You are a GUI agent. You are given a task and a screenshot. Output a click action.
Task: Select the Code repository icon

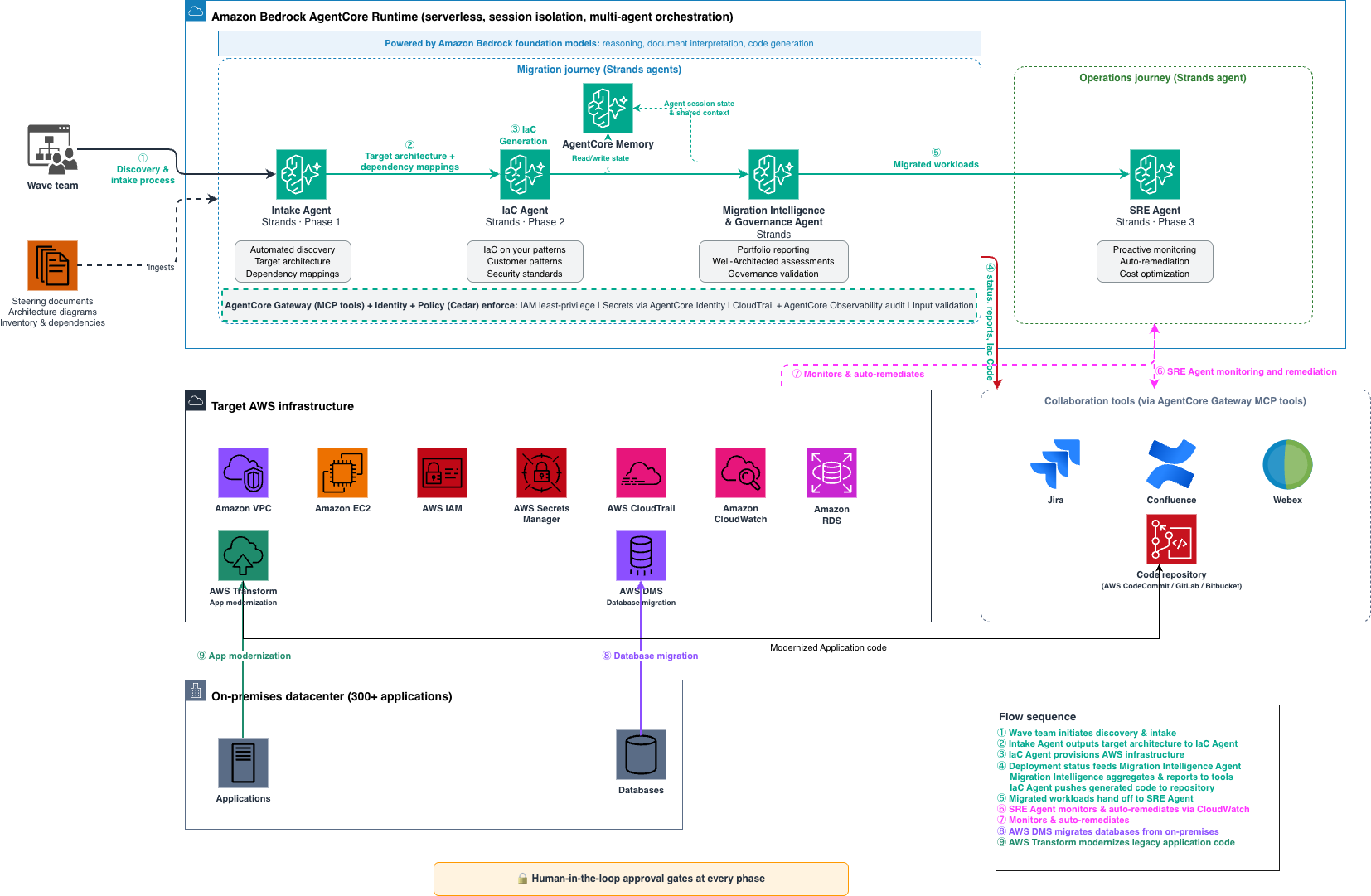tap(1171, 539)
